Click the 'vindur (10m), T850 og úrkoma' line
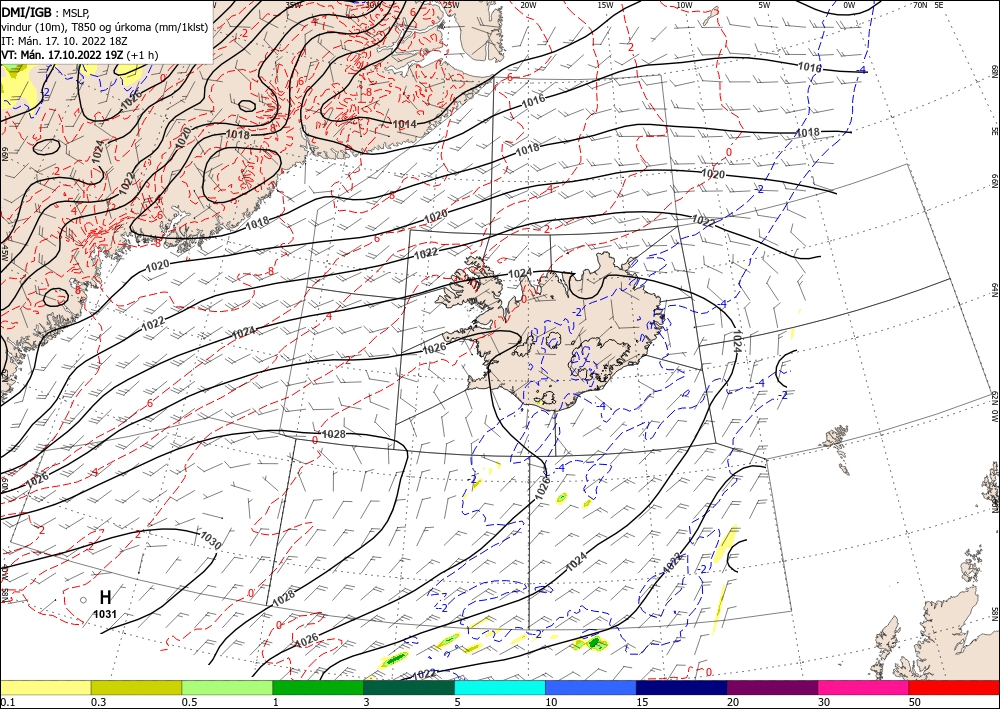 (104, 27)
